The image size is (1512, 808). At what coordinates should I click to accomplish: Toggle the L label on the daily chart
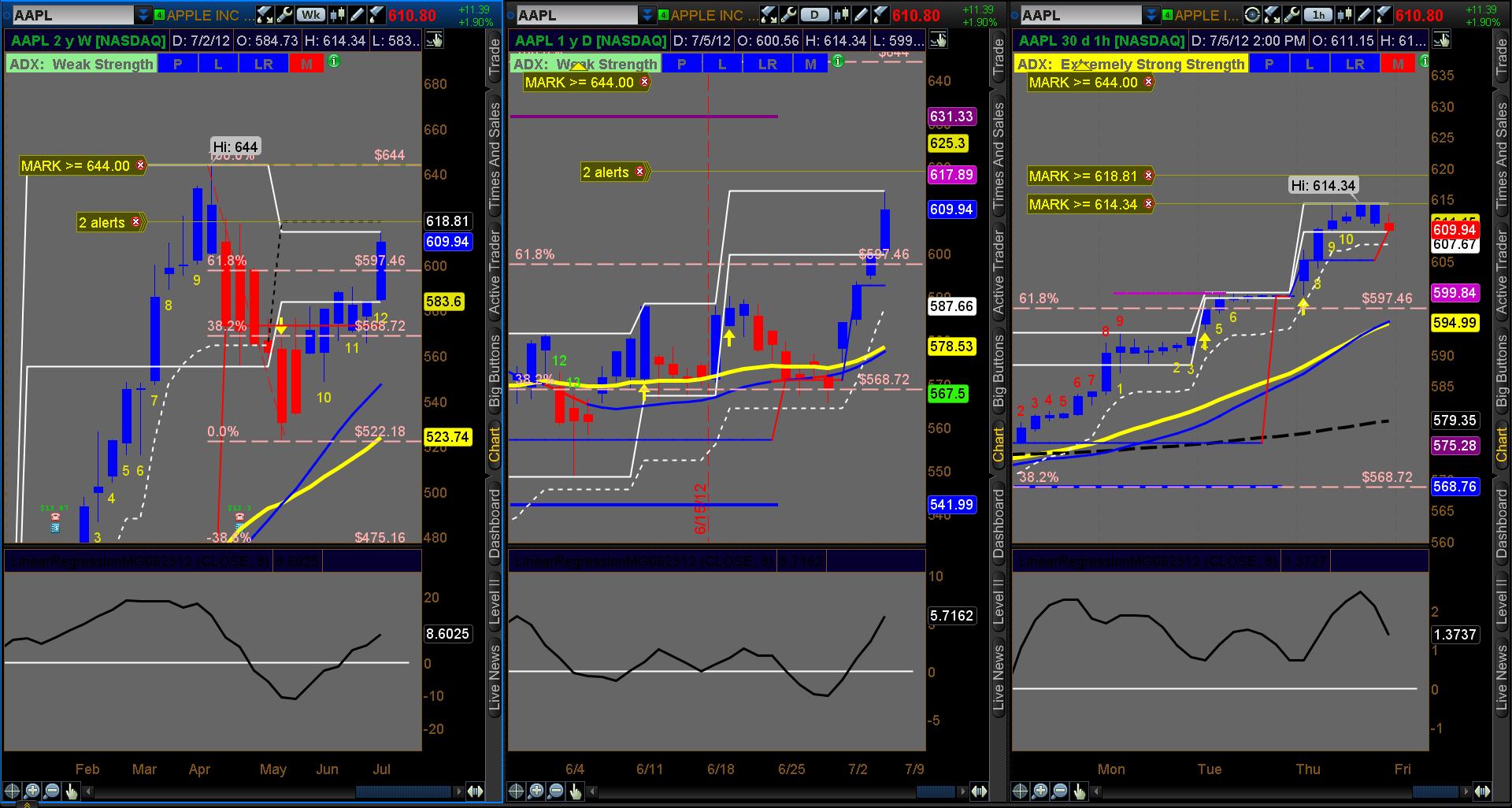(x=722, y=65)
